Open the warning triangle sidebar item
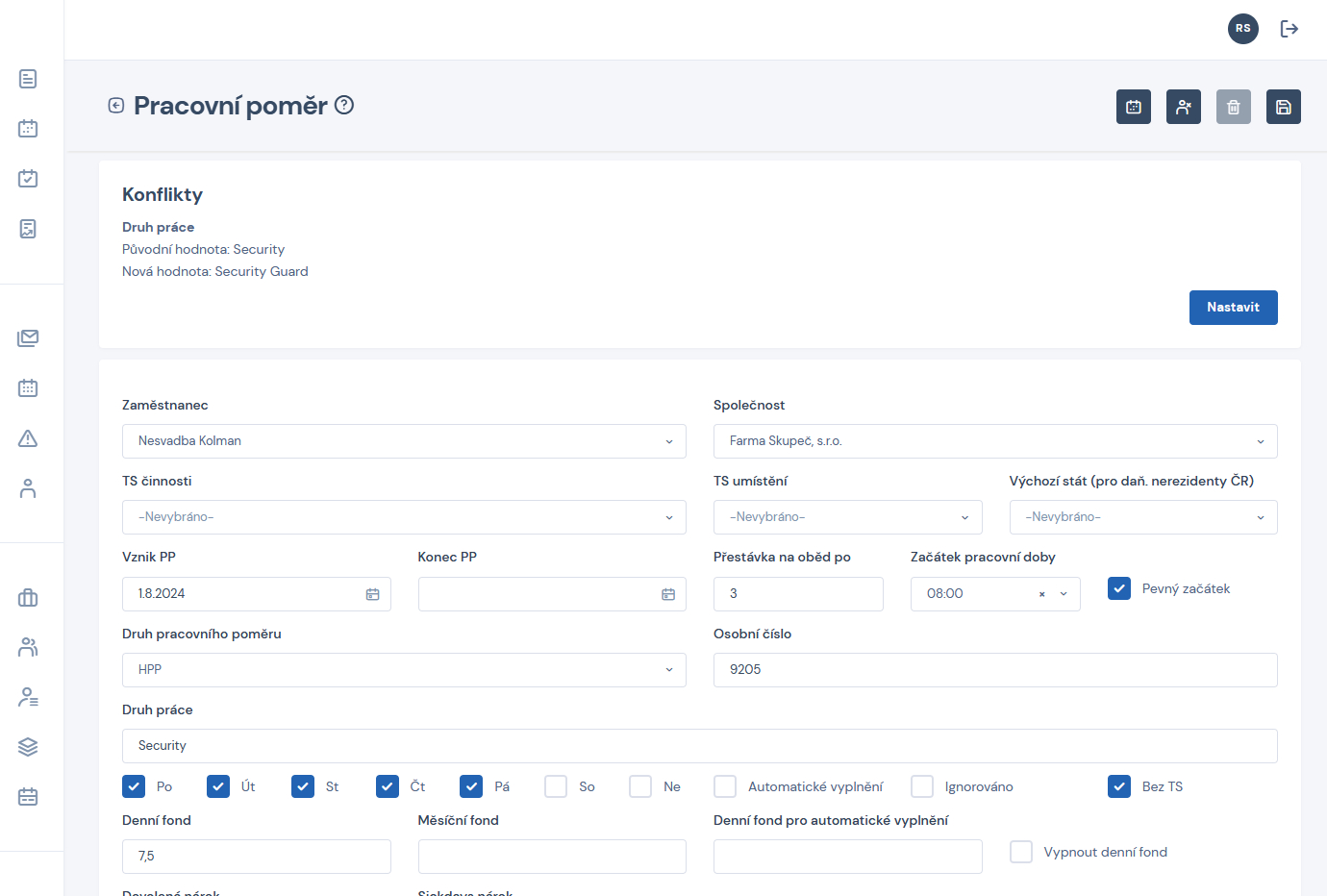 pos(28,438)
